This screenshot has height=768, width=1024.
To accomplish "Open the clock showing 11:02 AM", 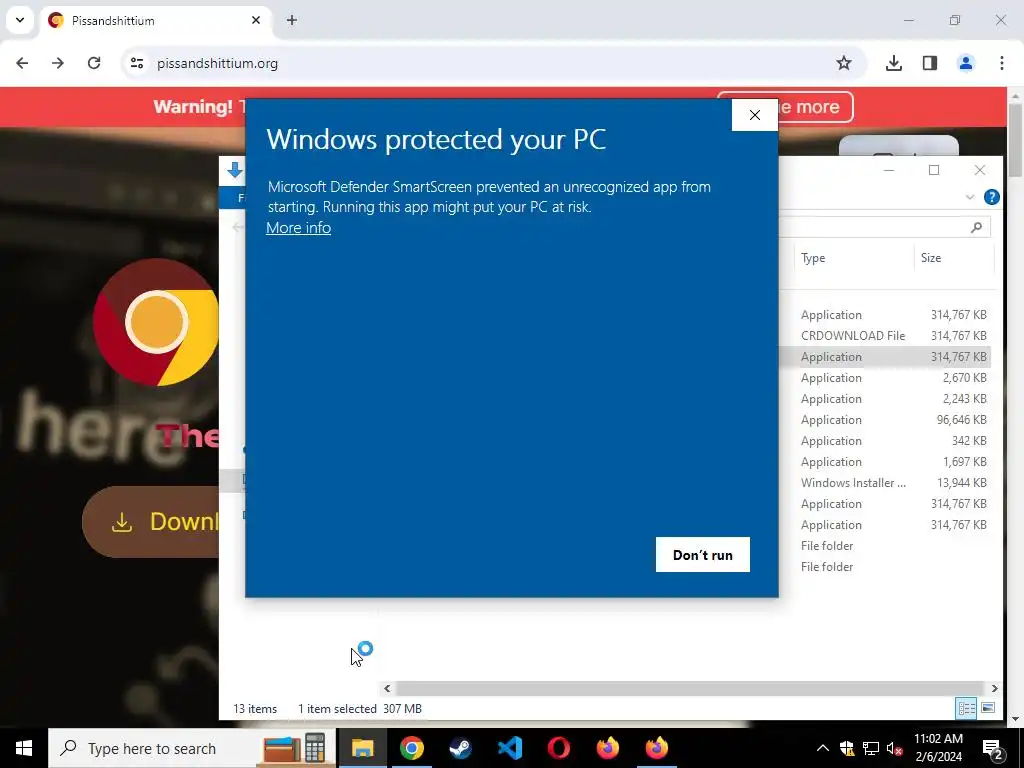I will pos(938,748).
